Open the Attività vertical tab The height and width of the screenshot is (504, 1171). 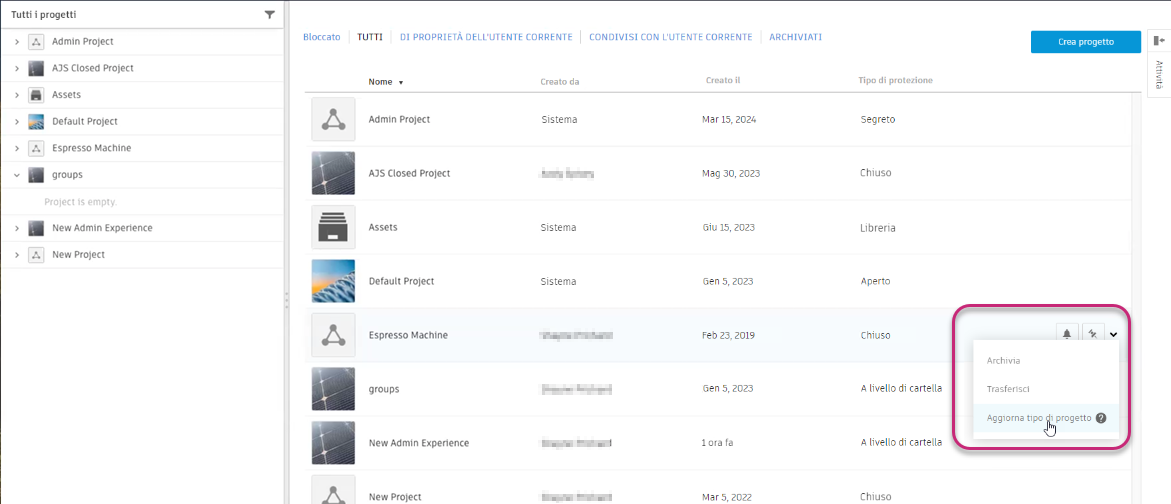point(1158,75)
